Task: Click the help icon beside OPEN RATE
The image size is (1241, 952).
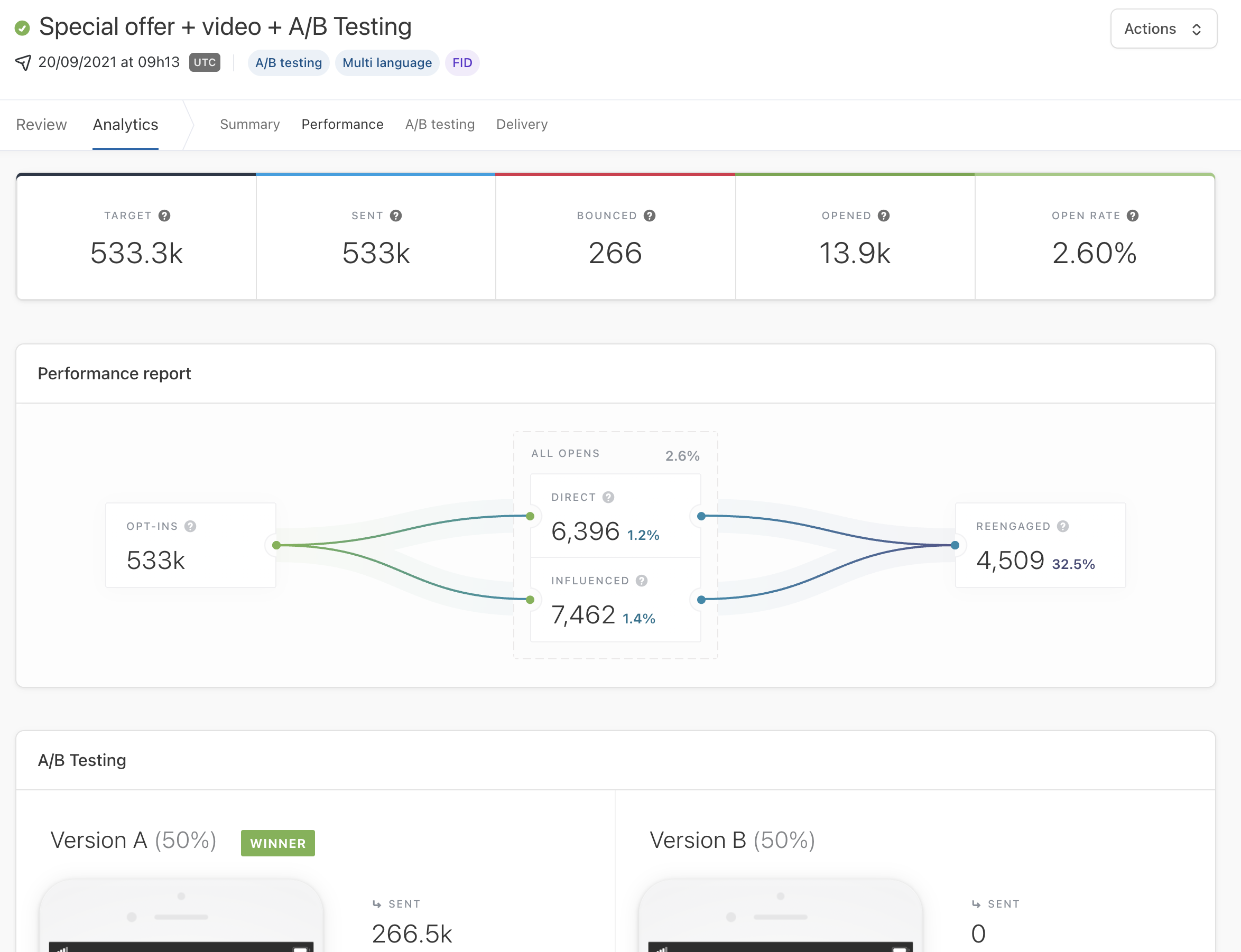Action: 1132,216
